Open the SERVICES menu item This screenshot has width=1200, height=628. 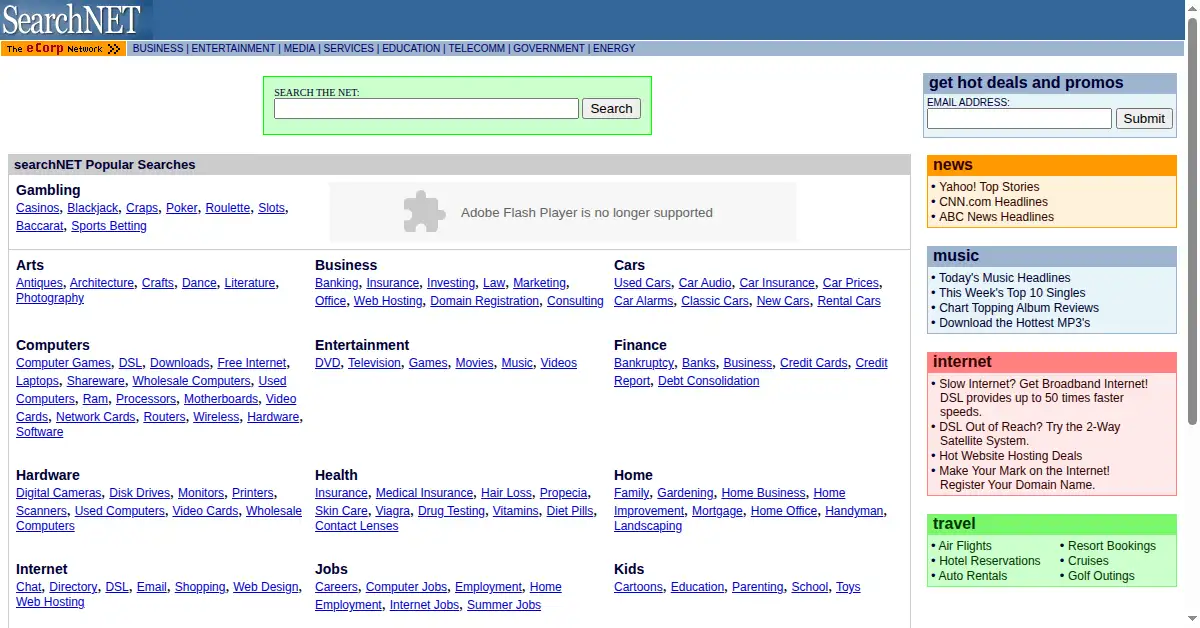point(348,48)
